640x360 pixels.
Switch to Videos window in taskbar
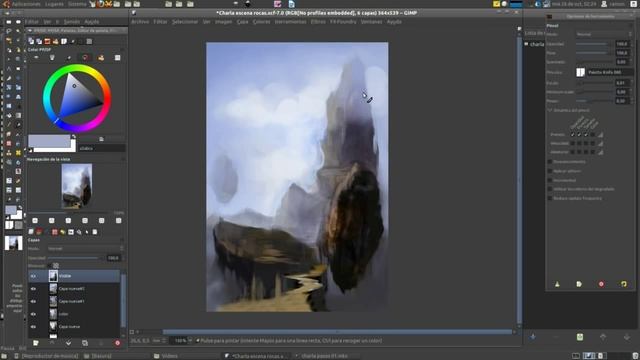point(166,356)
